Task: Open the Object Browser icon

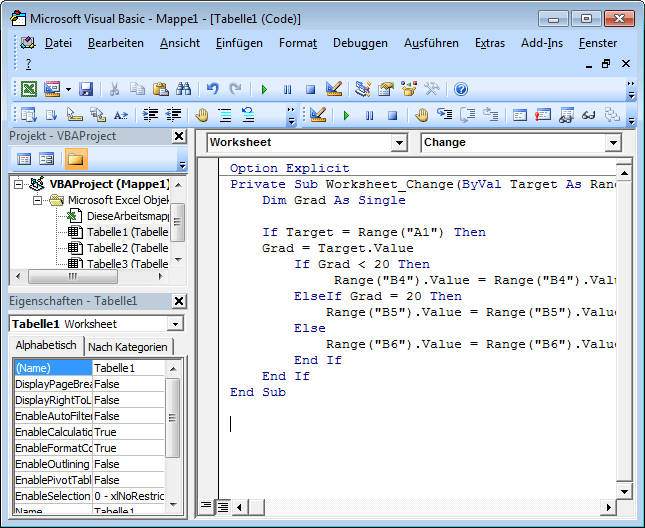Action: coord(409,89)
